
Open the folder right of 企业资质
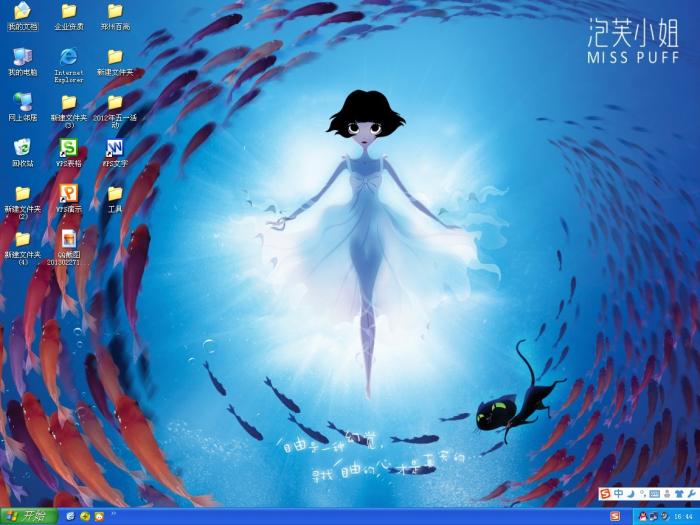coord(115,17)
